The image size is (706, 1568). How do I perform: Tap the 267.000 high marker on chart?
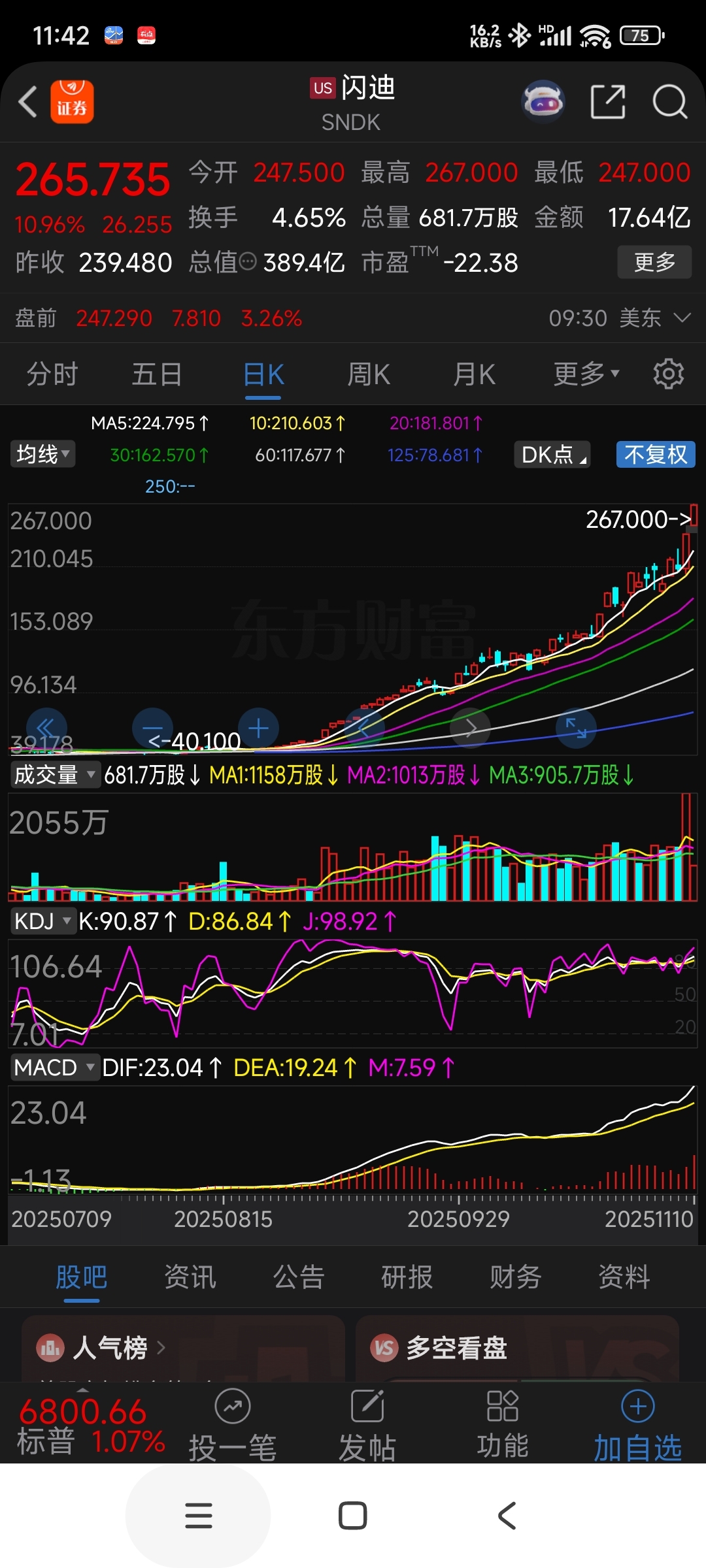tap(639, 519)
